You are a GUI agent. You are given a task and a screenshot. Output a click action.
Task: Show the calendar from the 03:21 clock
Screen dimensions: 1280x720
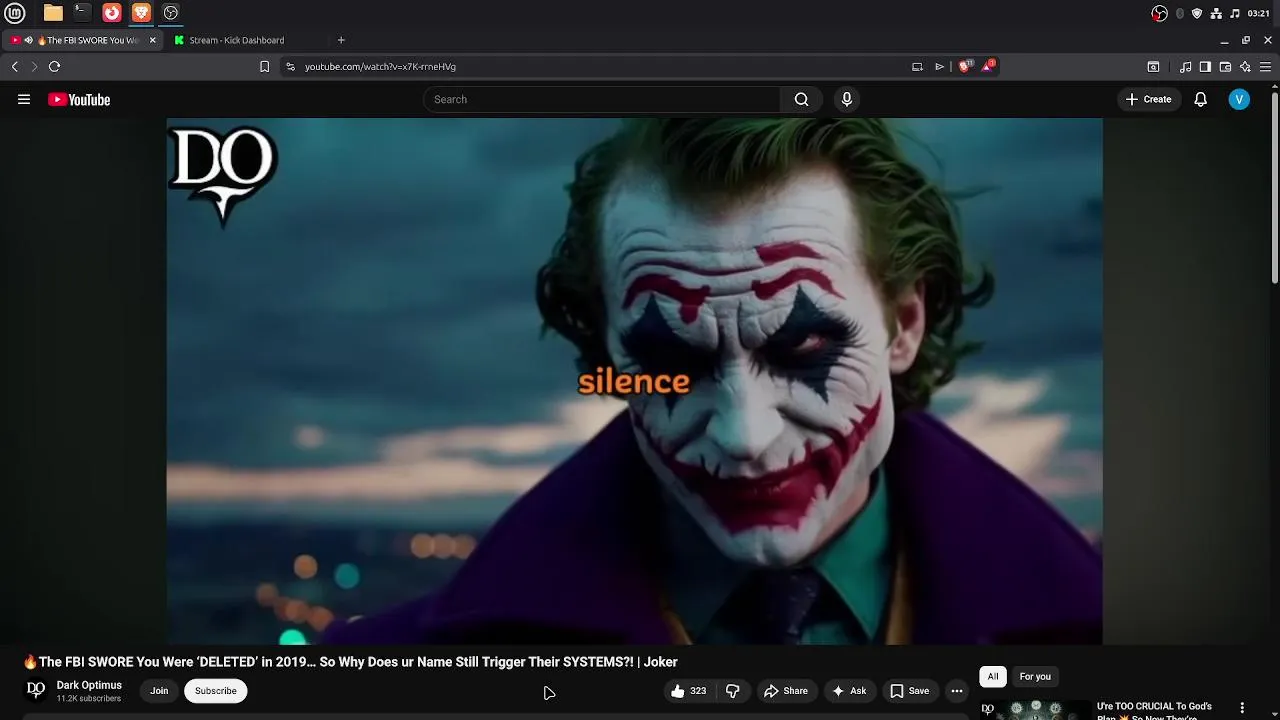point(1259,13)
